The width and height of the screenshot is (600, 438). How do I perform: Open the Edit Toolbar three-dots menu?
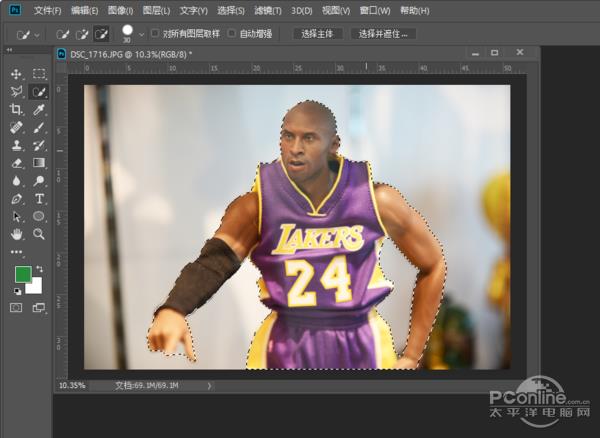tap(16, 252)
